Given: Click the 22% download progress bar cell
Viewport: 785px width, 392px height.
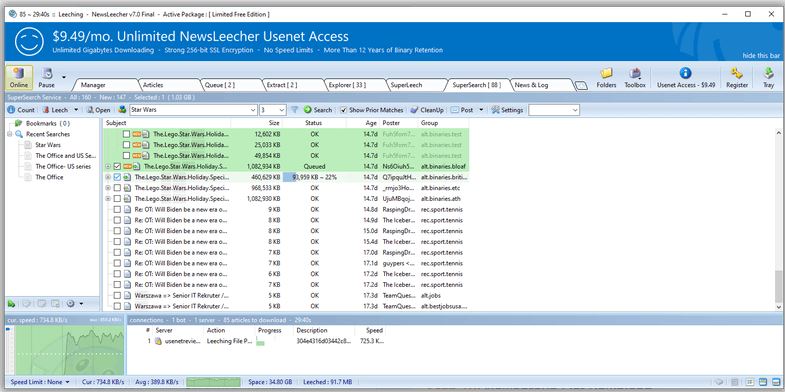Looking at the screenshot, I should 314,177.
